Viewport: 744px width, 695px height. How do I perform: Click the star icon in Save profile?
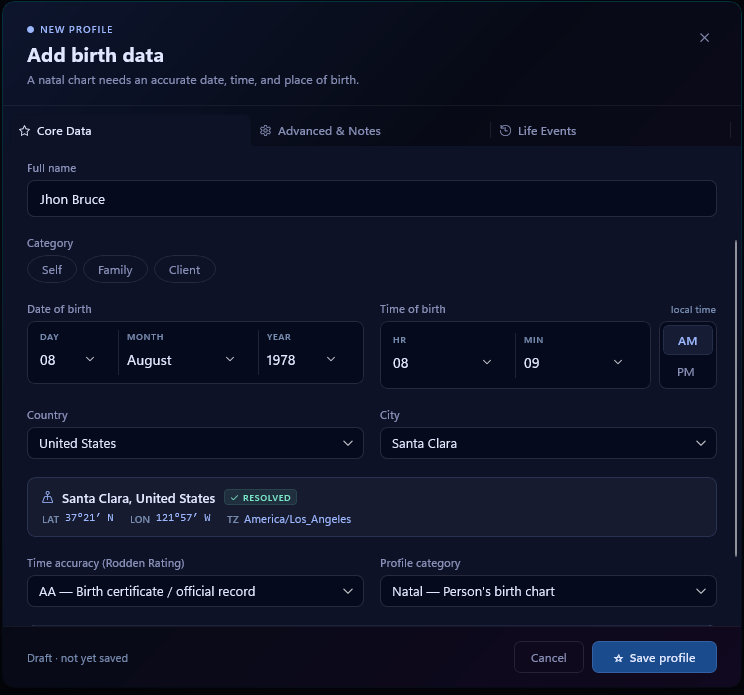[x=618, y=658]
